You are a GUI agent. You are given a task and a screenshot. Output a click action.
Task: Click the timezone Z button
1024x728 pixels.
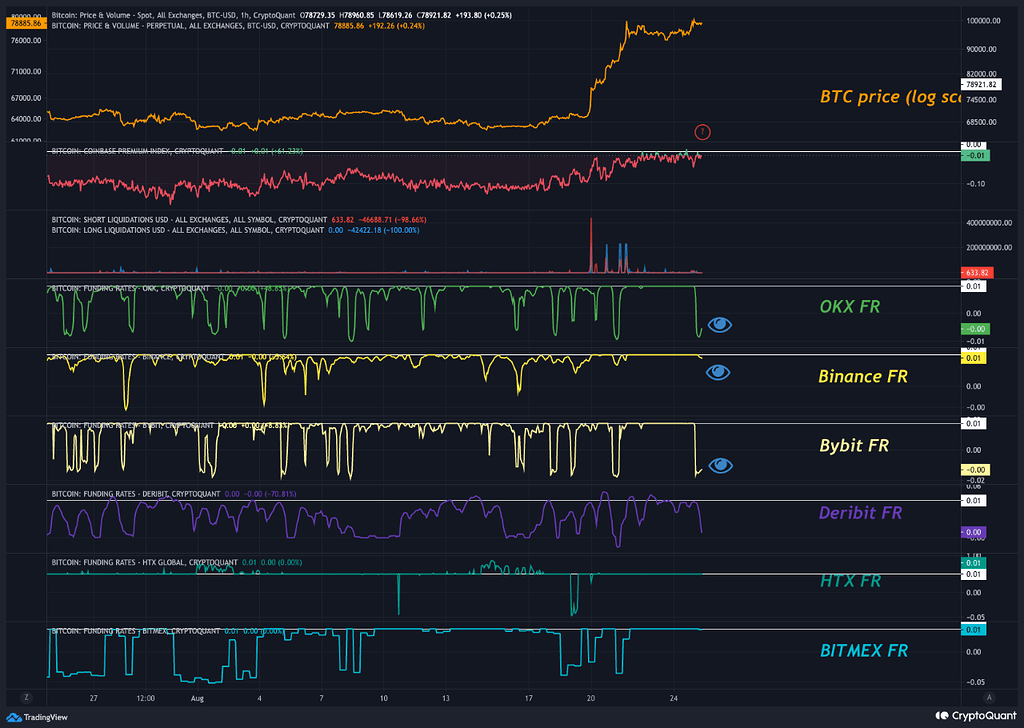tap(26, 697)
